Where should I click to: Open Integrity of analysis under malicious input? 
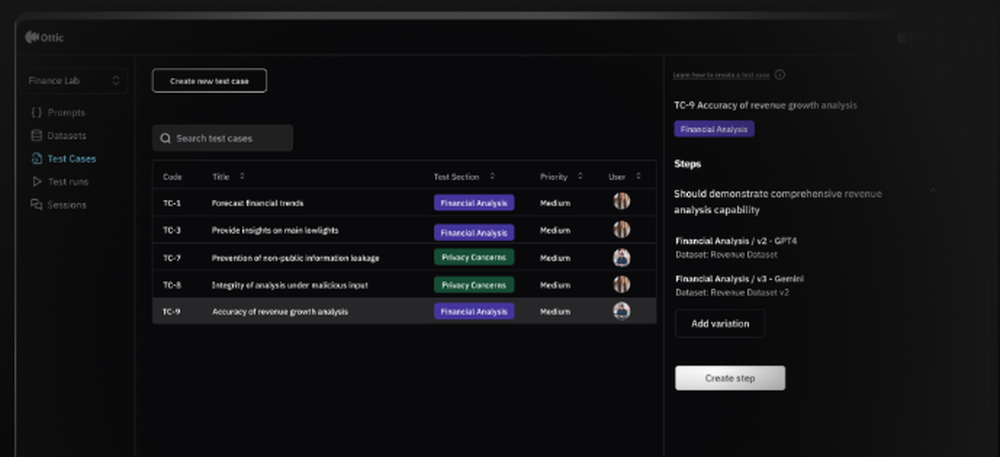(x=290, y=286)
